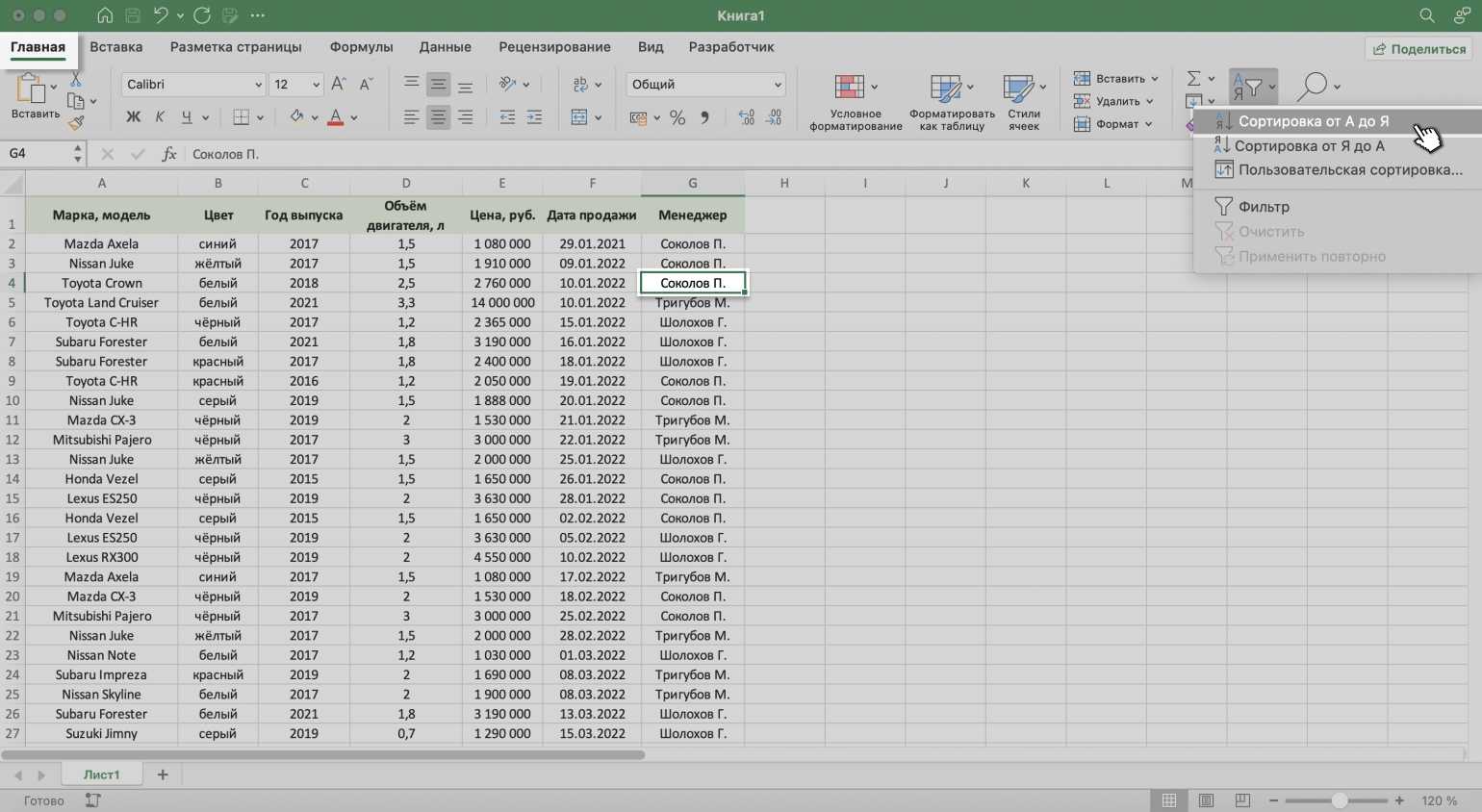Click the Name Box showing G4

38,154
